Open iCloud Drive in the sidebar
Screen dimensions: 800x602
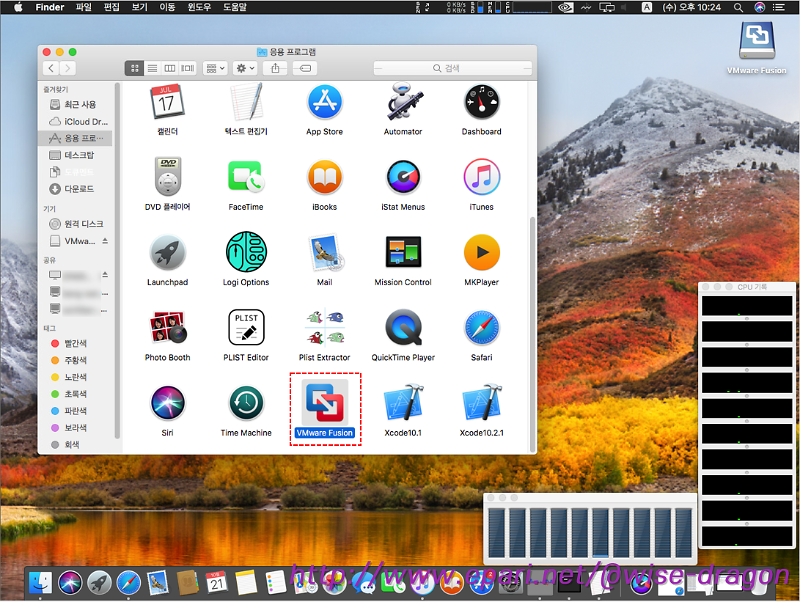(76, 121)
